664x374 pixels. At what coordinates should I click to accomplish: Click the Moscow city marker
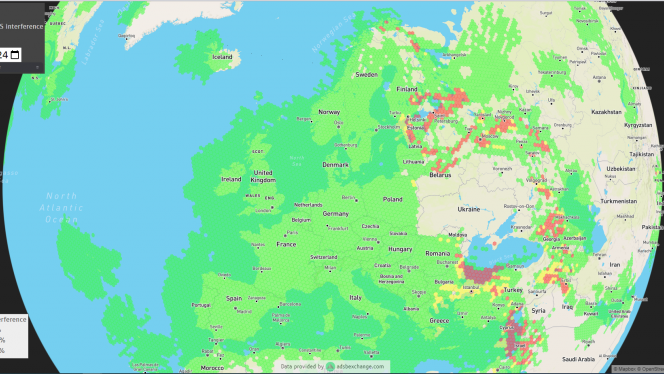(480, 139)
